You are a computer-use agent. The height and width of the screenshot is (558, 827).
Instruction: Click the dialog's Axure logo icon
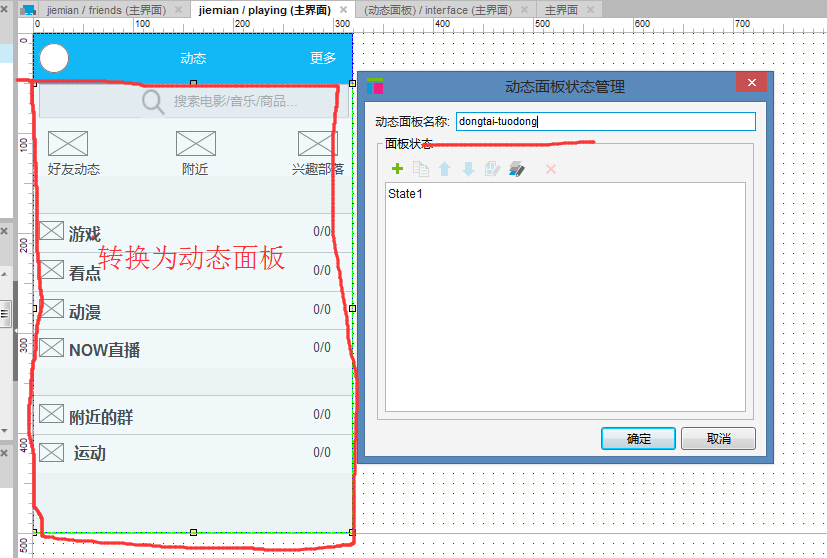click(x=375, y=86)
